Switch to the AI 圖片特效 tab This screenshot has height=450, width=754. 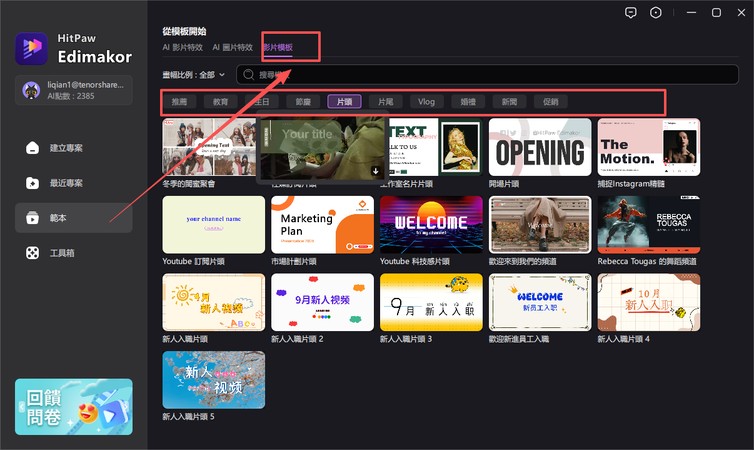(233, 47)
